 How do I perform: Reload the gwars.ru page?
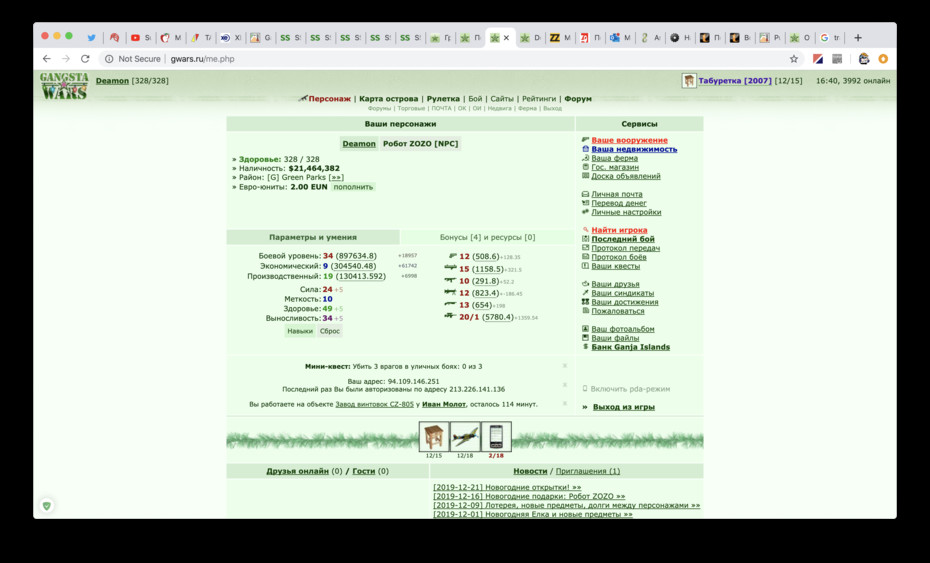pos(85,59)
